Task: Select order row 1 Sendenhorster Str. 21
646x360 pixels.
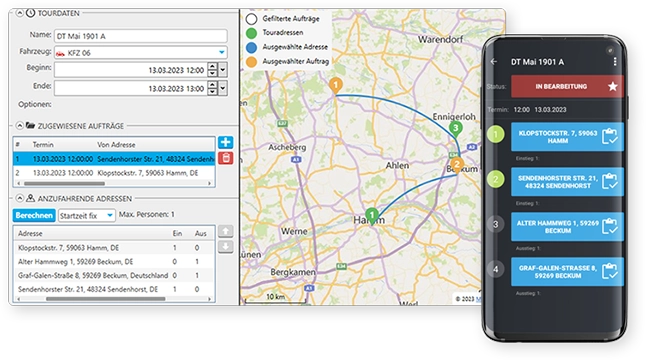Action: click(114, 159)
